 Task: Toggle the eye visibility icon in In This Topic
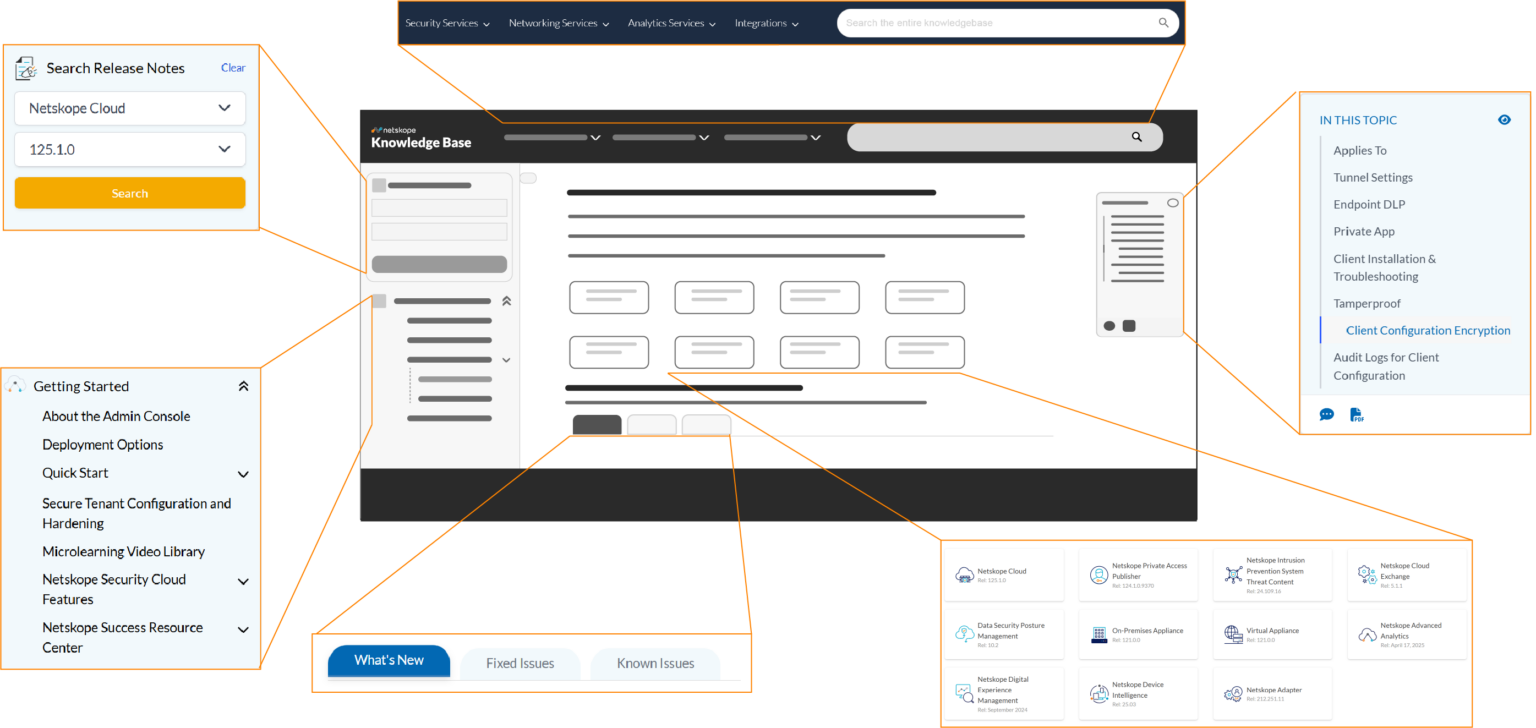1504,119
